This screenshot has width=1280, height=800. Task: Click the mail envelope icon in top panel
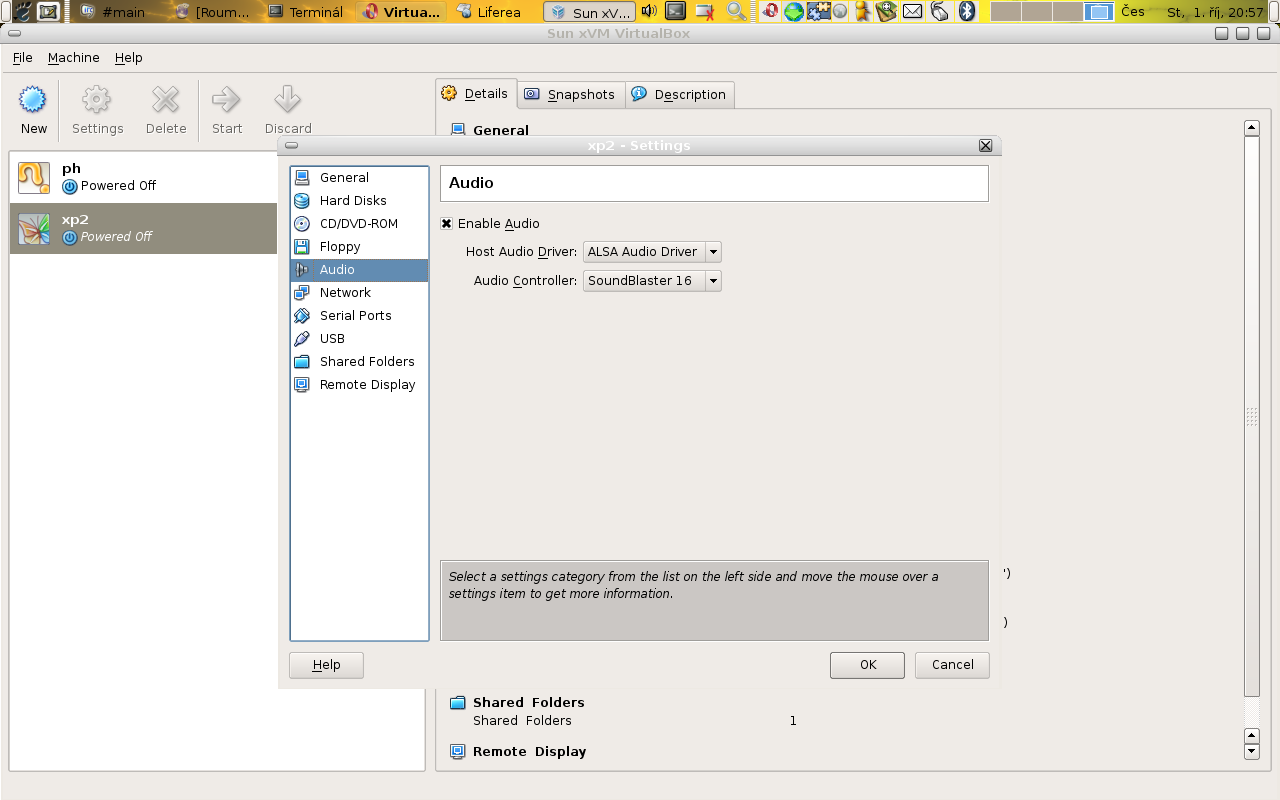click(x=912, y=12)
